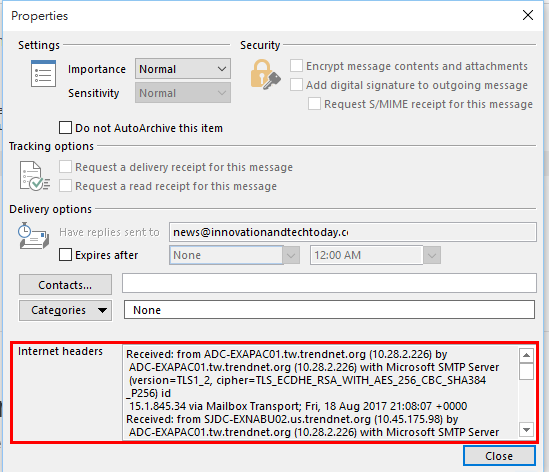Viewport: 549px width, 472px height.
Task: Click Internet headers scrollbar down arrow
Action: point(526,429)
